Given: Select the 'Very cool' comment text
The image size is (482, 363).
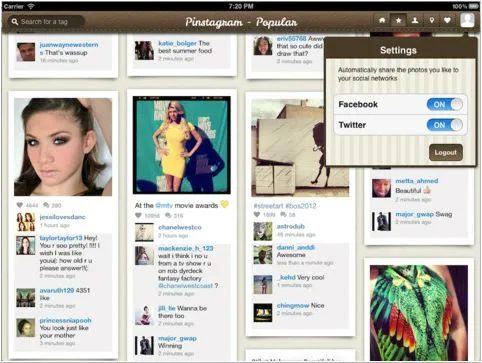Looking at the screenshot, I should coord(311,277).
